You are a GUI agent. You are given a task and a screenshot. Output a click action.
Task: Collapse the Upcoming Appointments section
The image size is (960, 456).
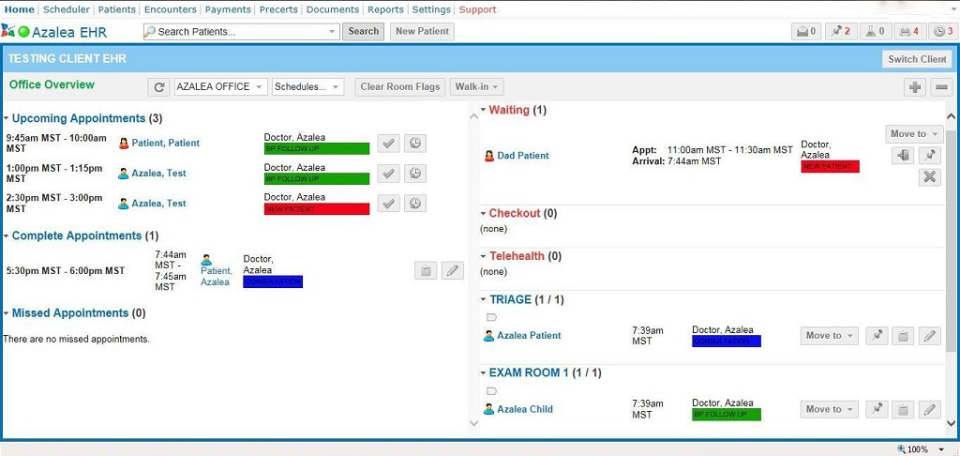click(6, 119)
